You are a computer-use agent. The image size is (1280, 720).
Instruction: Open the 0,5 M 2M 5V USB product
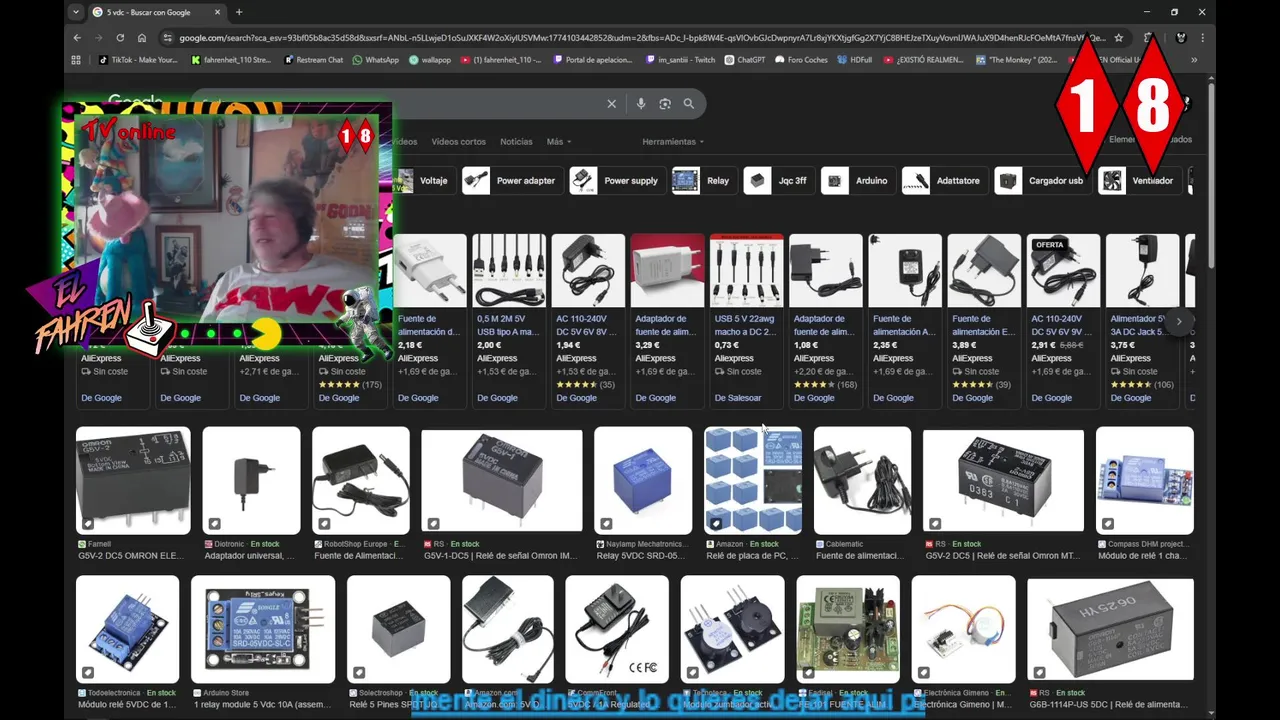[x=509, y=320]
